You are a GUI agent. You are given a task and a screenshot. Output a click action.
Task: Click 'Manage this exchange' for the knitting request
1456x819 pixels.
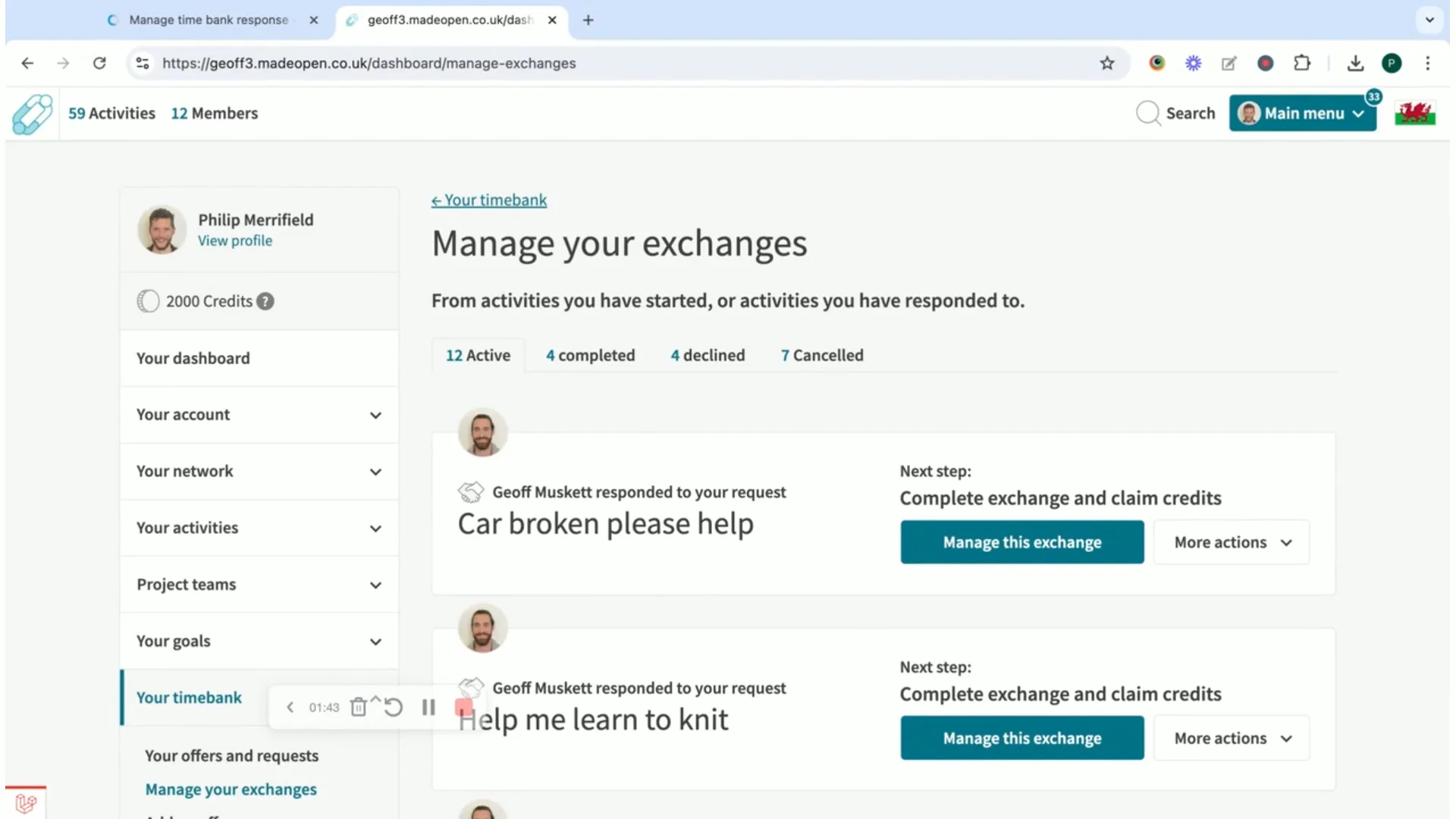[1021, 738]
